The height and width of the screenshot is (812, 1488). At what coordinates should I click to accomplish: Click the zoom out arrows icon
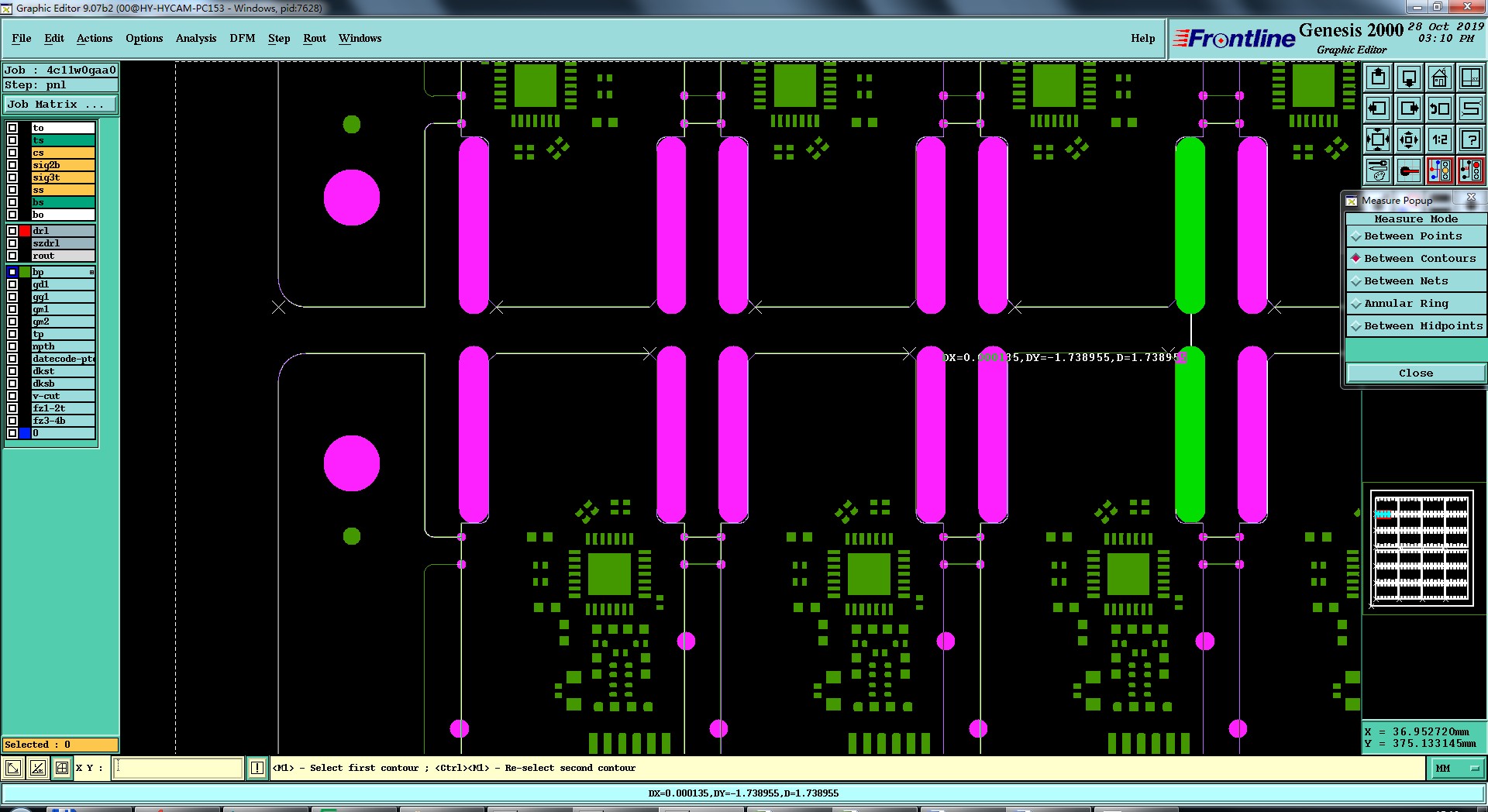1409,139
